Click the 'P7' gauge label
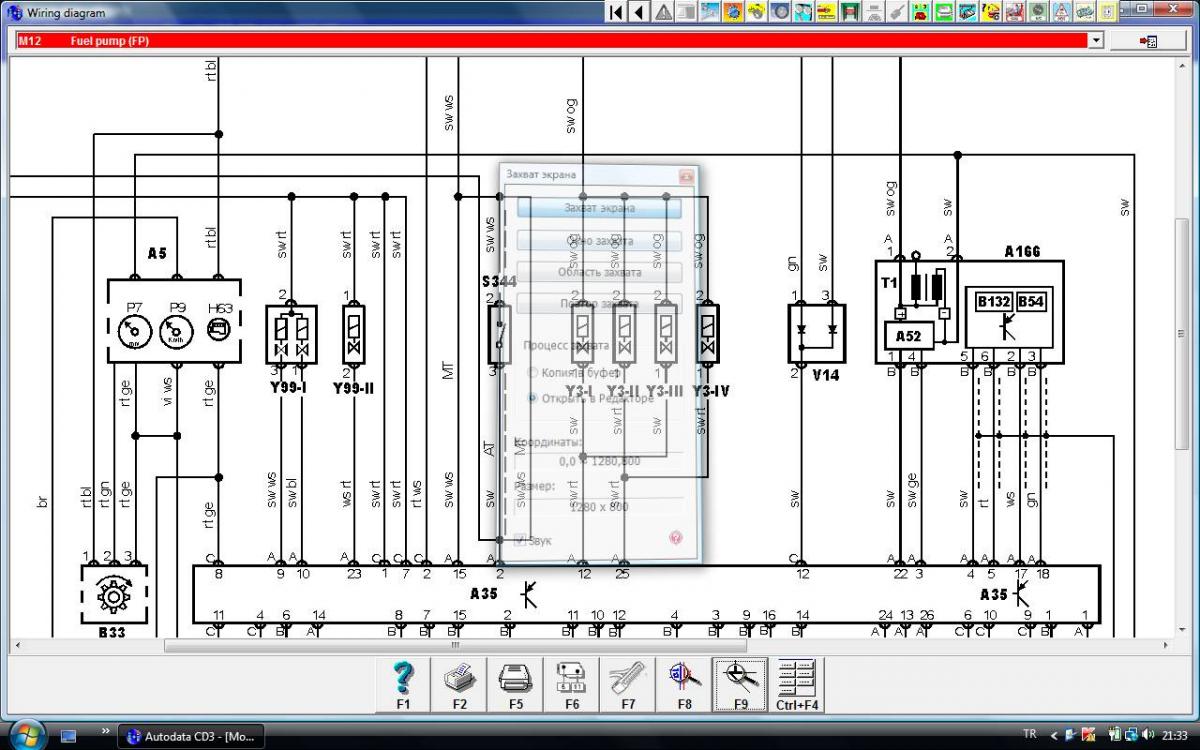1200x750 pixels. [134, 307]
